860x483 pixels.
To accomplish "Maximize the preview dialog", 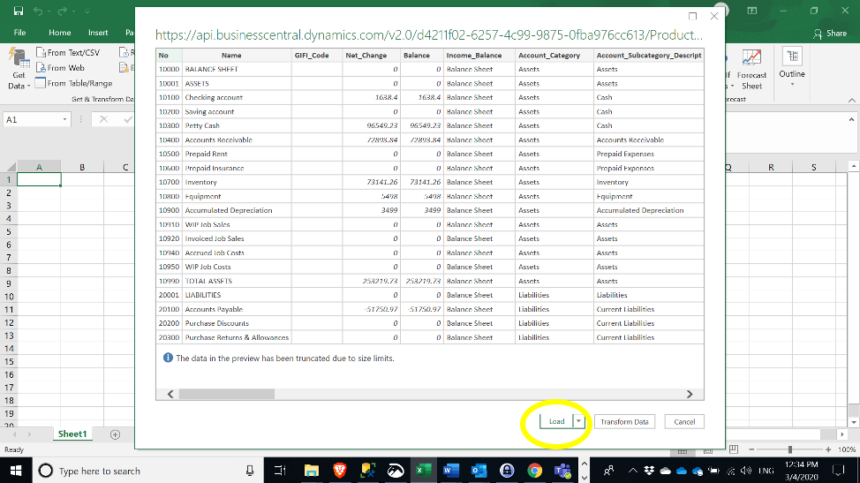I will point(693,16).
